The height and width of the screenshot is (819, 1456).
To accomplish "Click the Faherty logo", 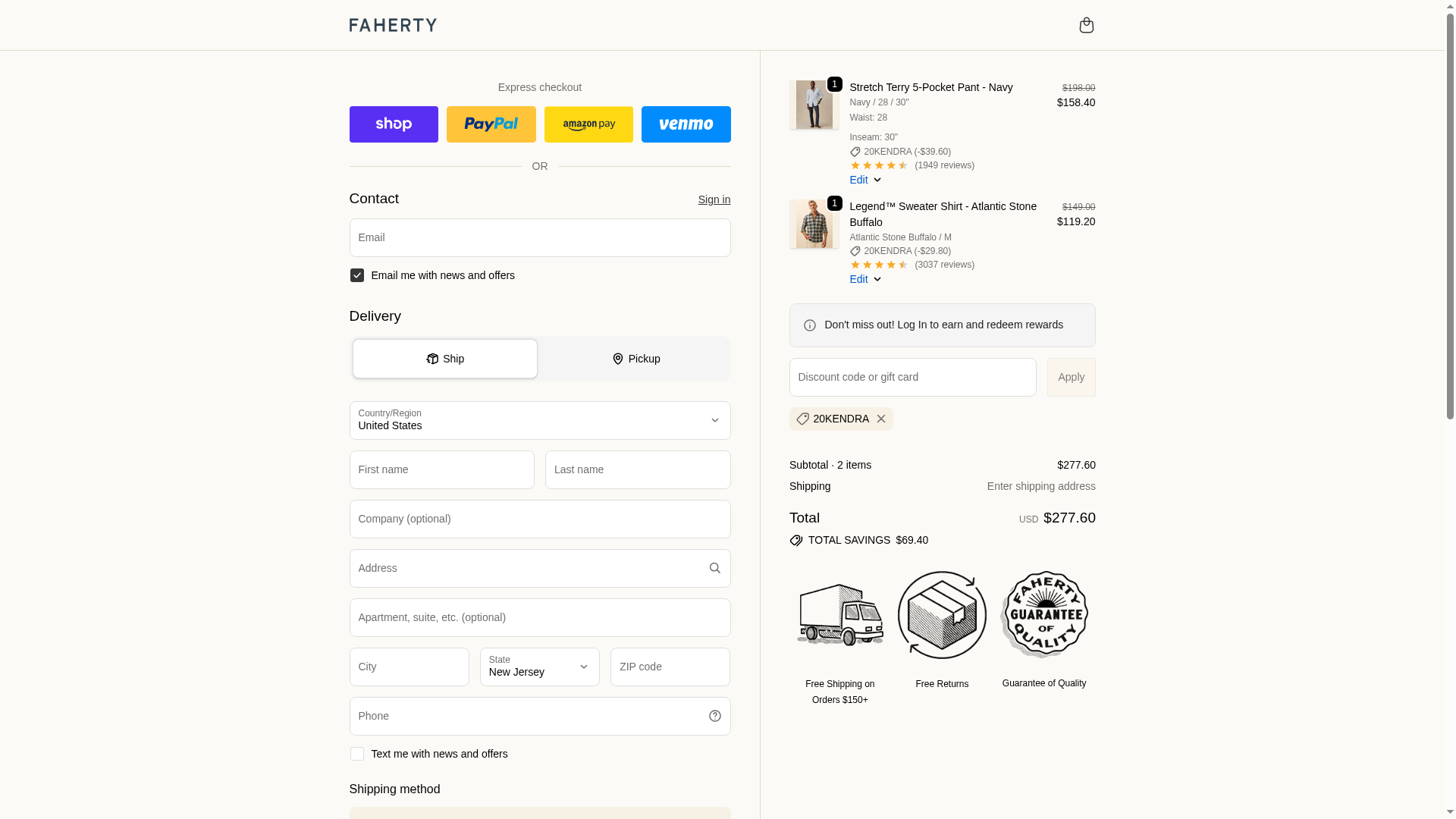I will point(393,25).
